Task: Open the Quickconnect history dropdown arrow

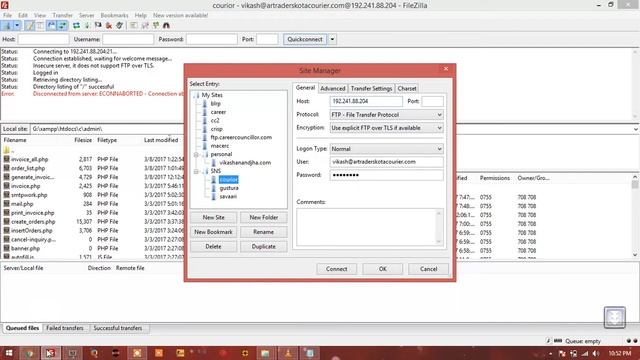Action: click(332, 39)
